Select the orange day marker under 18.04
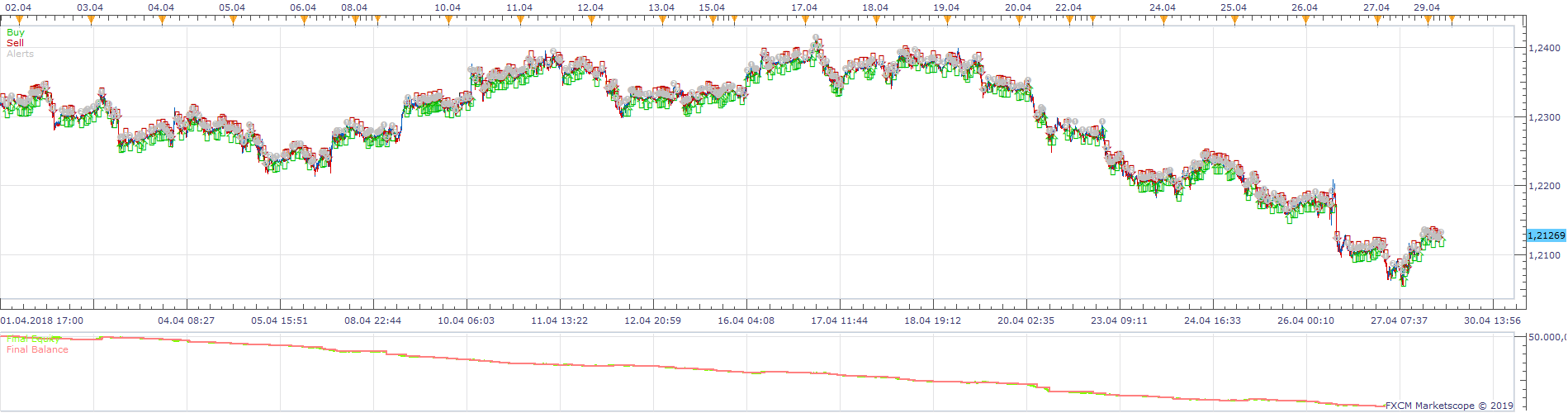 pyautogui.click(x=876, y=21)
